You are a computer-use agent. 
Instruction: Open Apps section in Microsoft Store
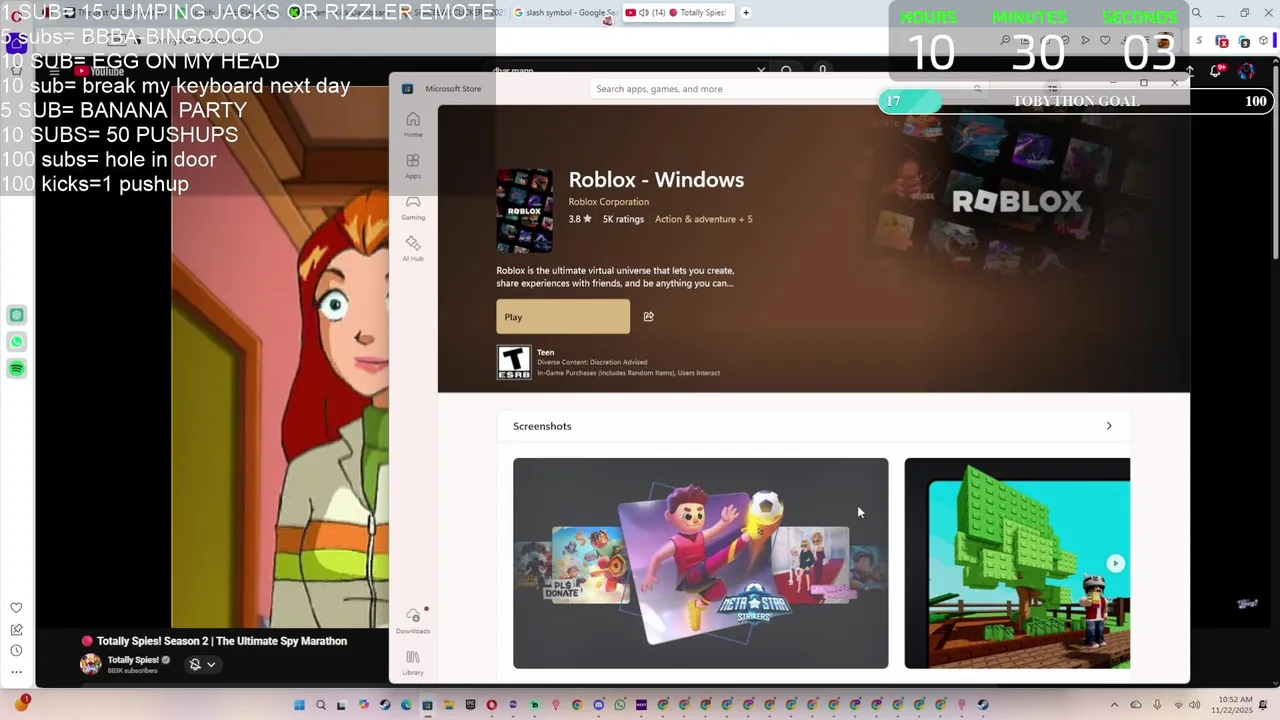pos(413,166)
